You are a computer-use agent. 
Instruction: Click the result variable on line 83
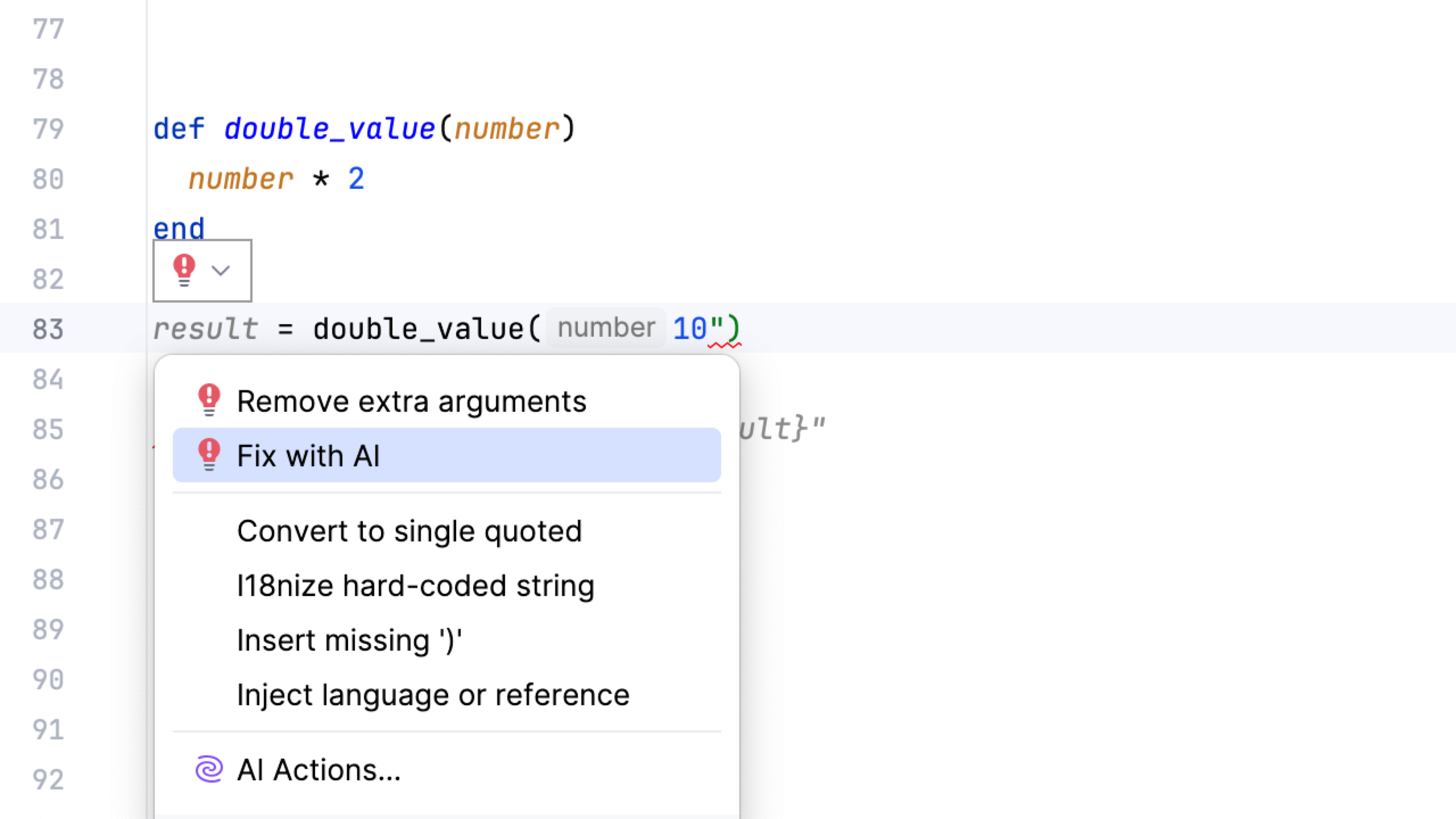coord(206,329)
